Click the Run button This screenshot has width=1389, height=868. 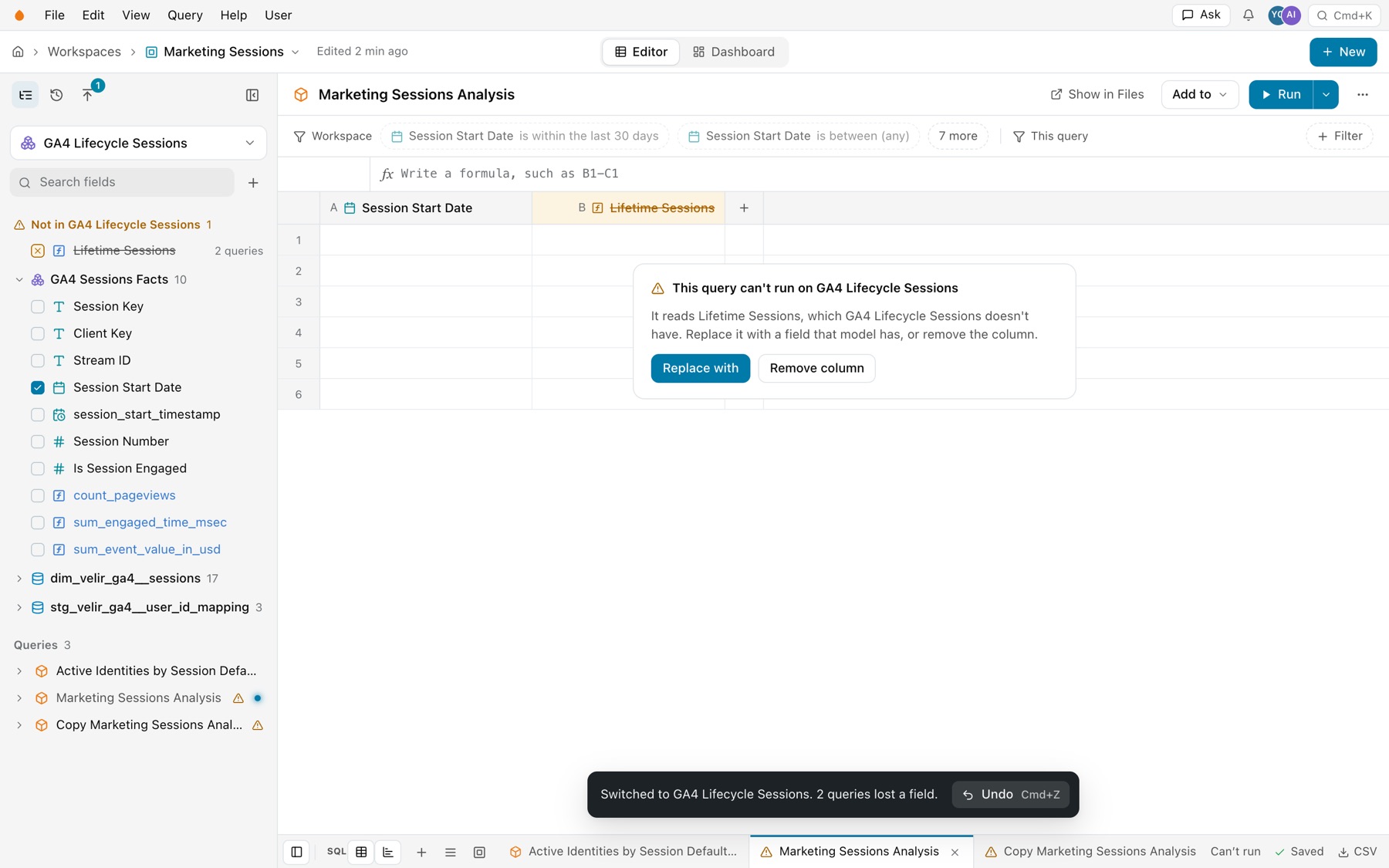pyautogui.click(x=1281, y=94)
